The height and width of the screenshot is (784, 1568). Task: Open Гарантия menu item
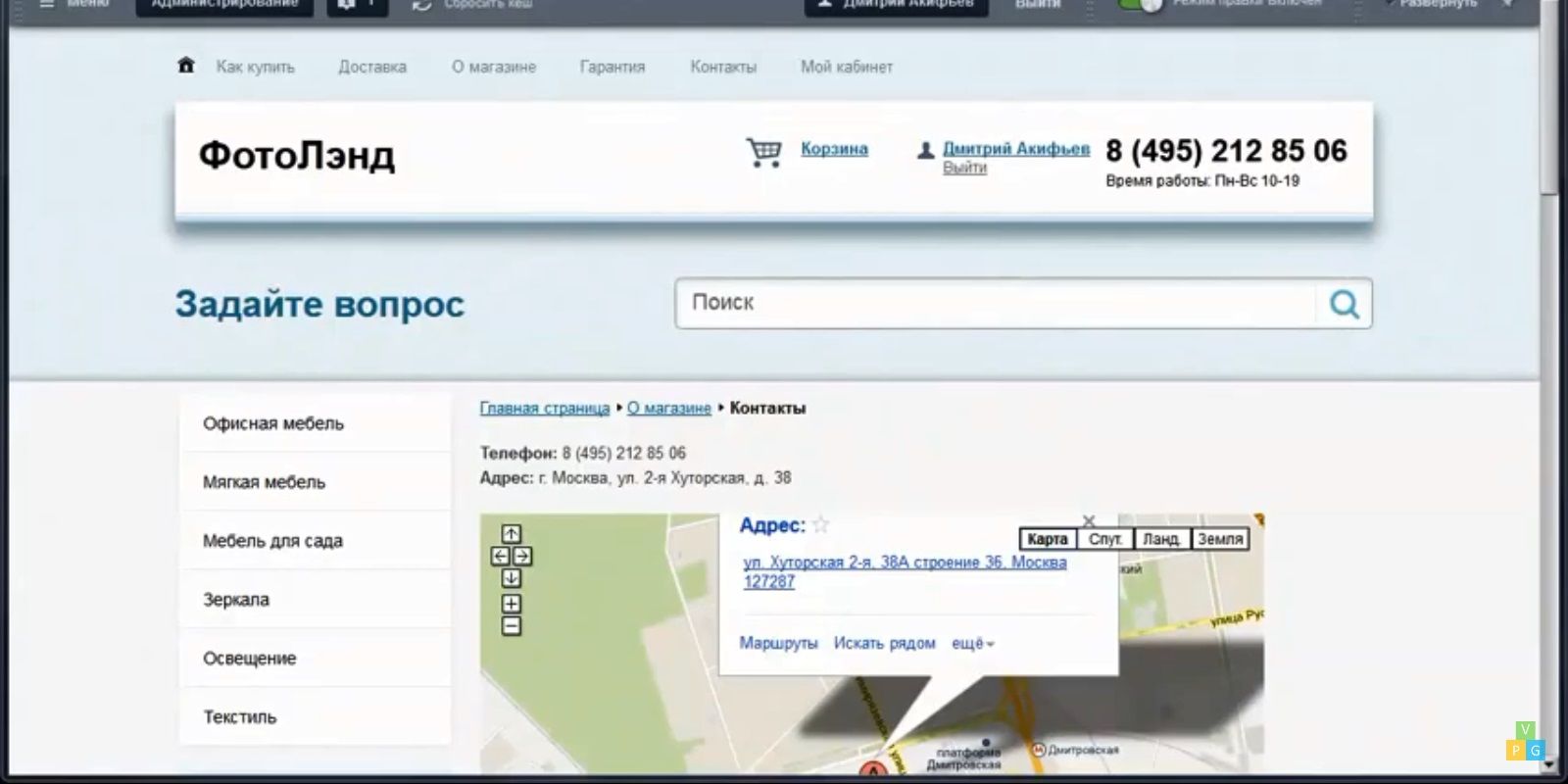click(x=612, y=67)
